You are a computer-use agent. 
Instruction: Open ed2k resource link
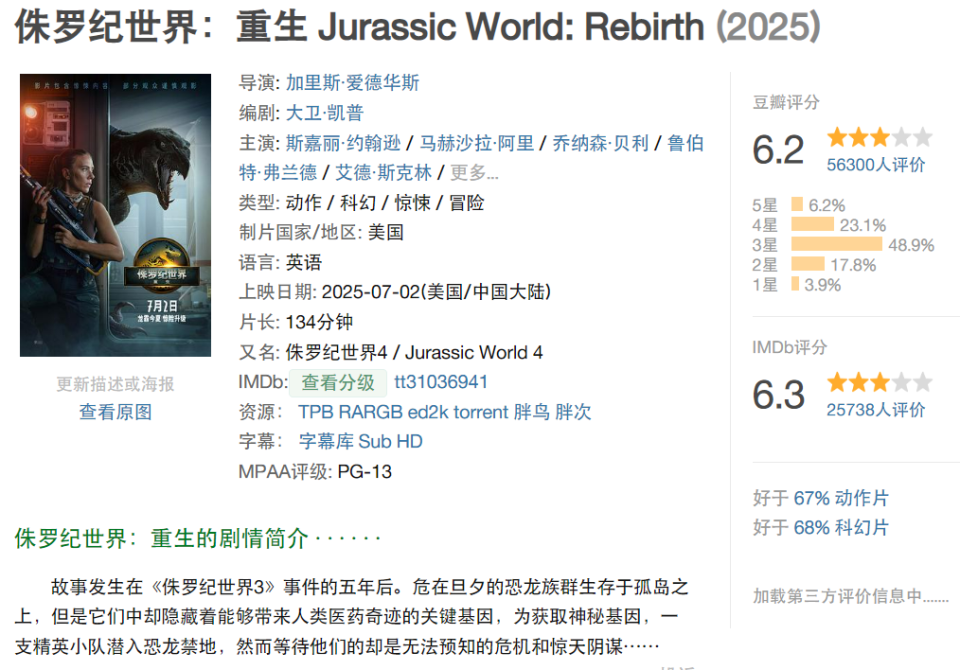tap(428, 412)
